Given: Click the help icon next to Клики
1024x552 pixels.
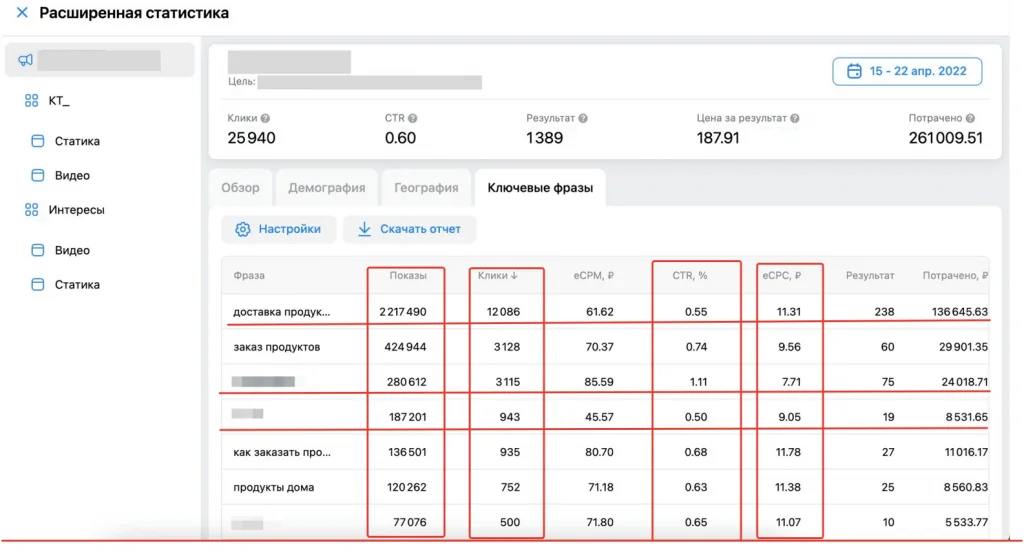Looking at the screenshot, I should (265, 118).
